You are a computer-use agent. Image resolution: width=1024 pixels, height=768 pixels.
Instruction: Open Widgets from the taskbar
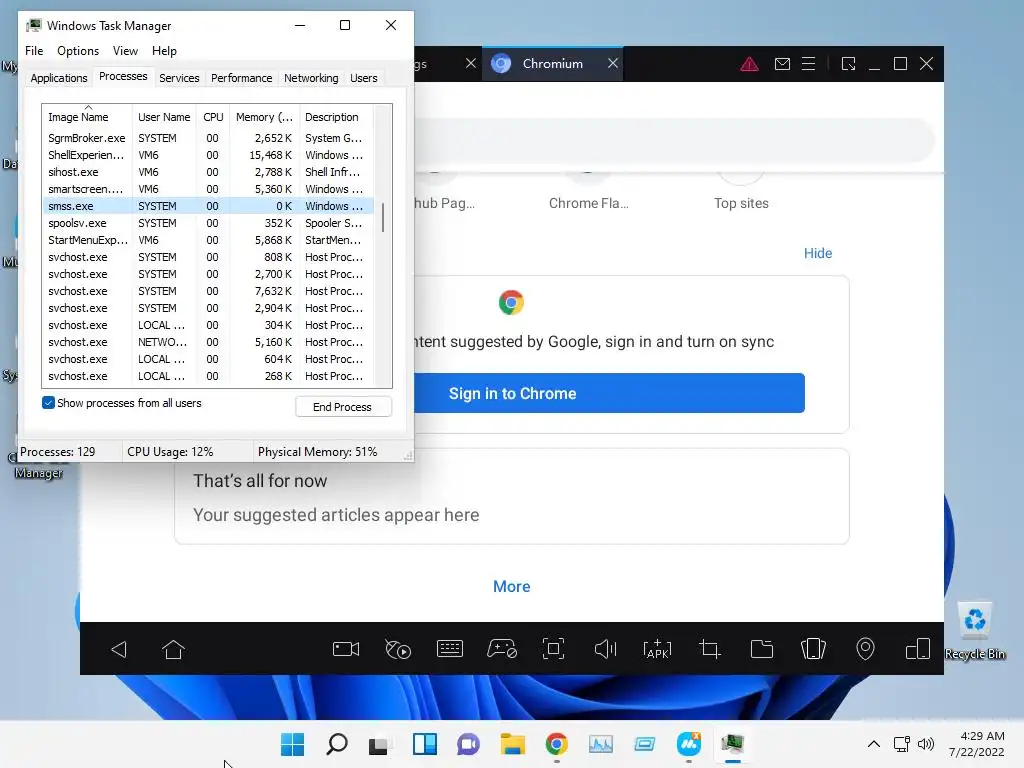pyautogui.click(x=424, y=744)
